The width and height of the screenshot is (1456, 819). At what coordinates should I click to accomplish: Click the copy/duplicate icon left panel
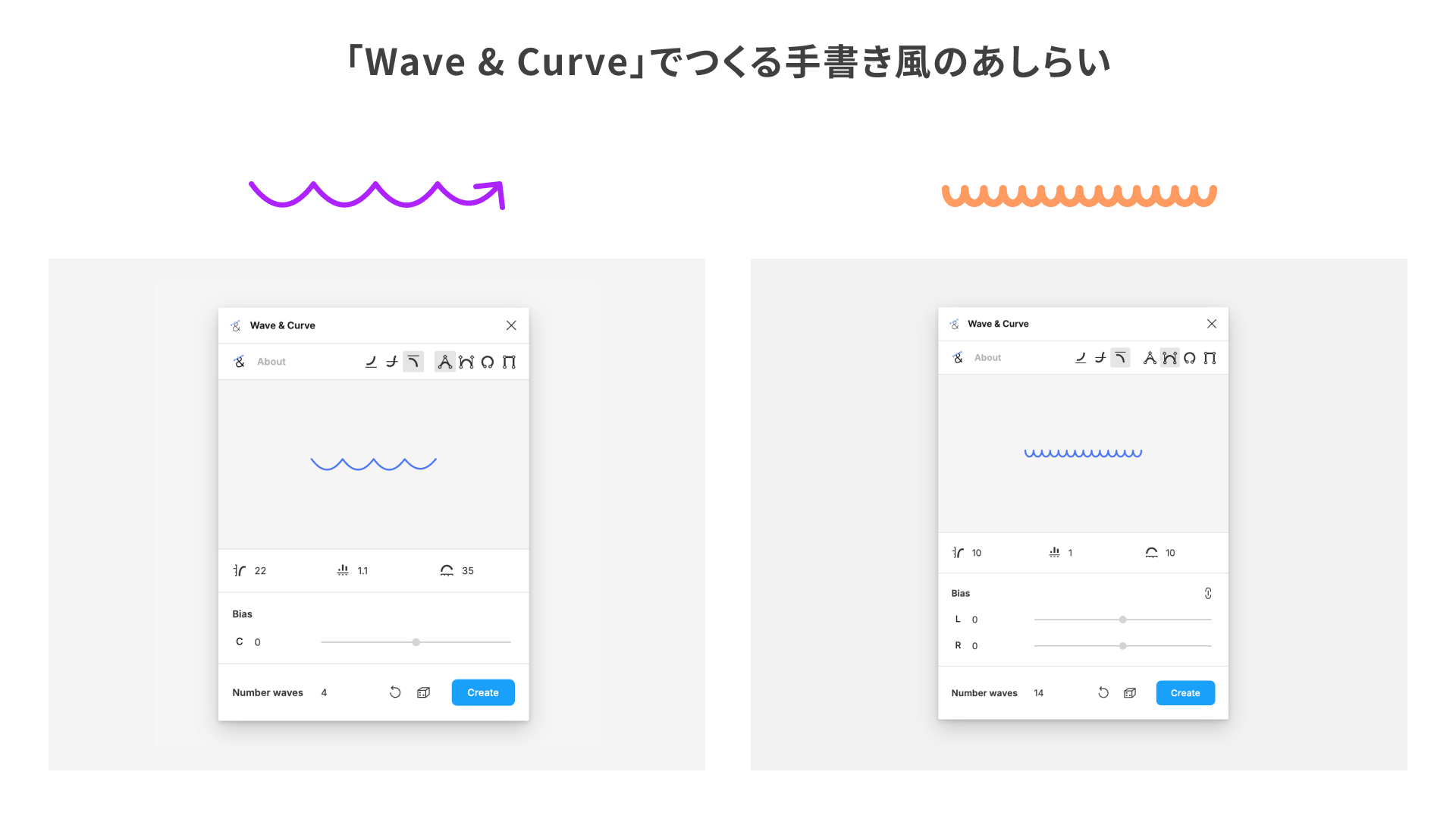(x=425, y=692)
